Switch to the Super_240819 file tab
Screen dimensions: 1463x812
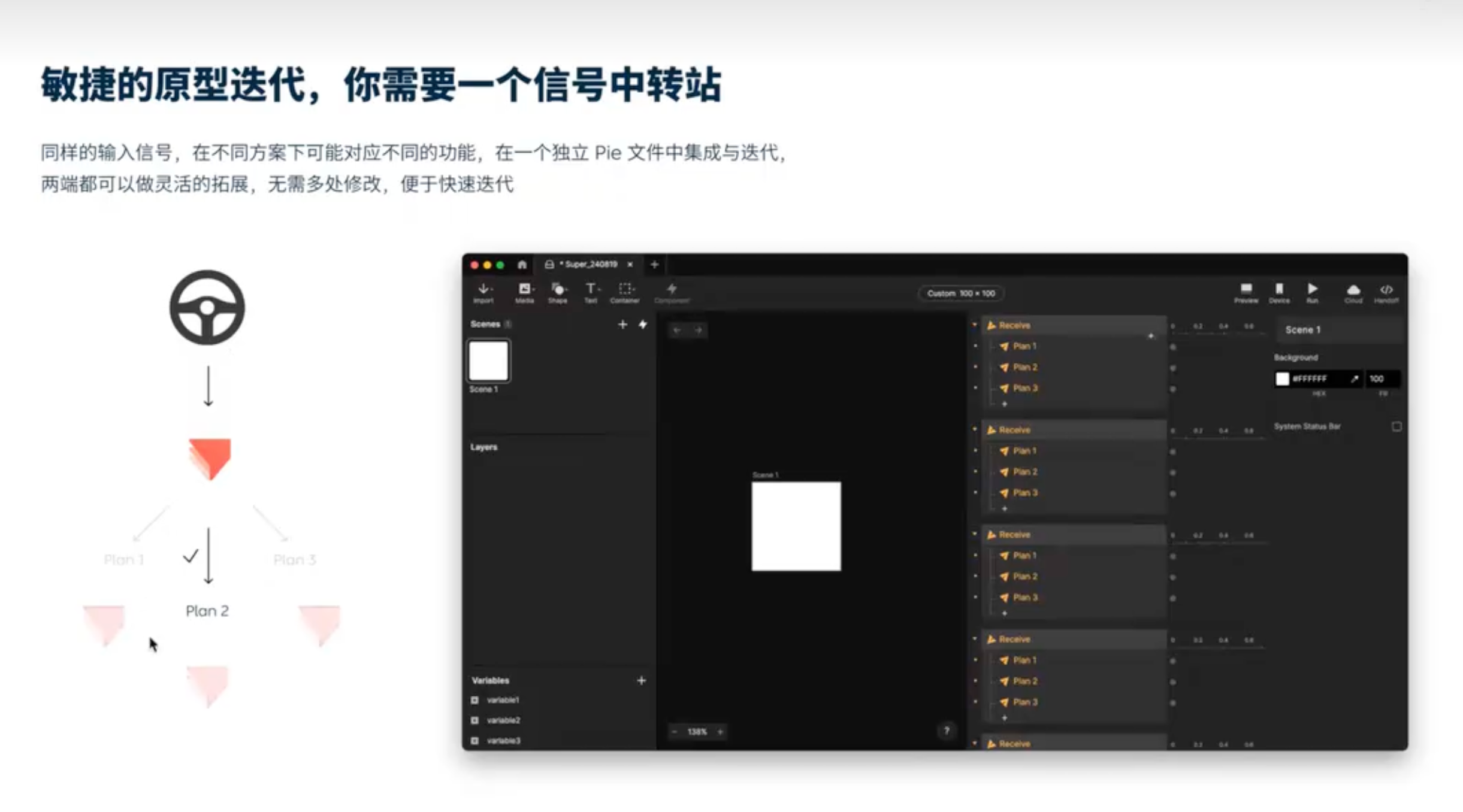(x=589, y=264)
